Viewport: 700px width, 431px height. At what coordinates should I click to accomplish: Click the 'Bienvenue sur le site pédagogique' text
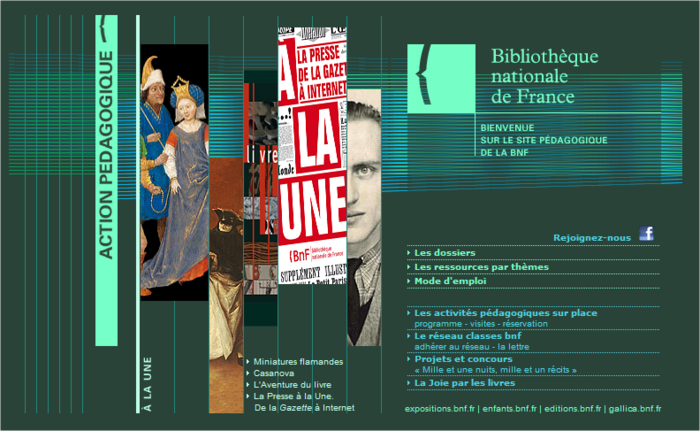[544, 140]
